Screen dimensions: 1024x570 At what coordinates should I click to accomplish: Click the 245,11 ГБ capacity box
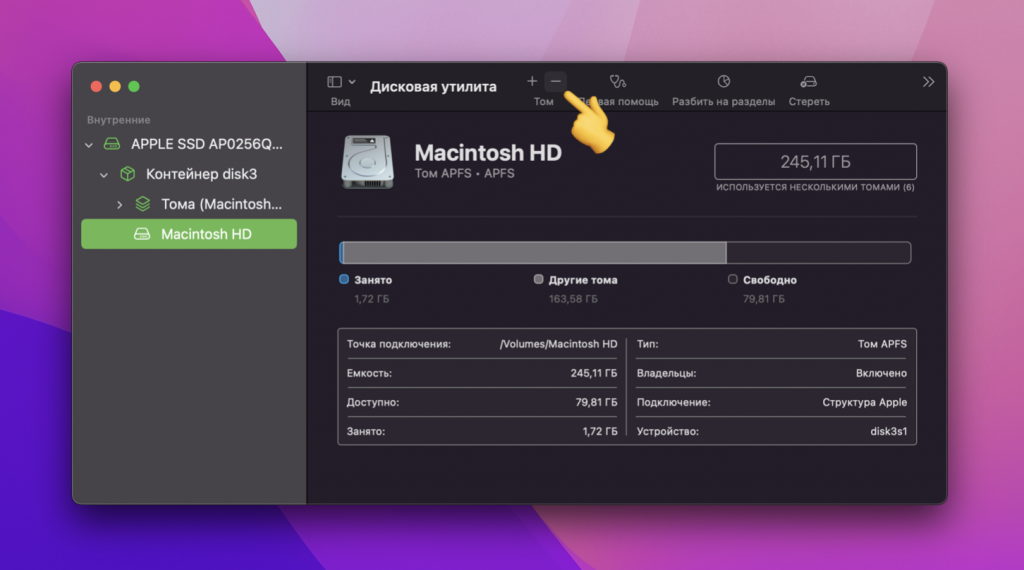[815, 162]
